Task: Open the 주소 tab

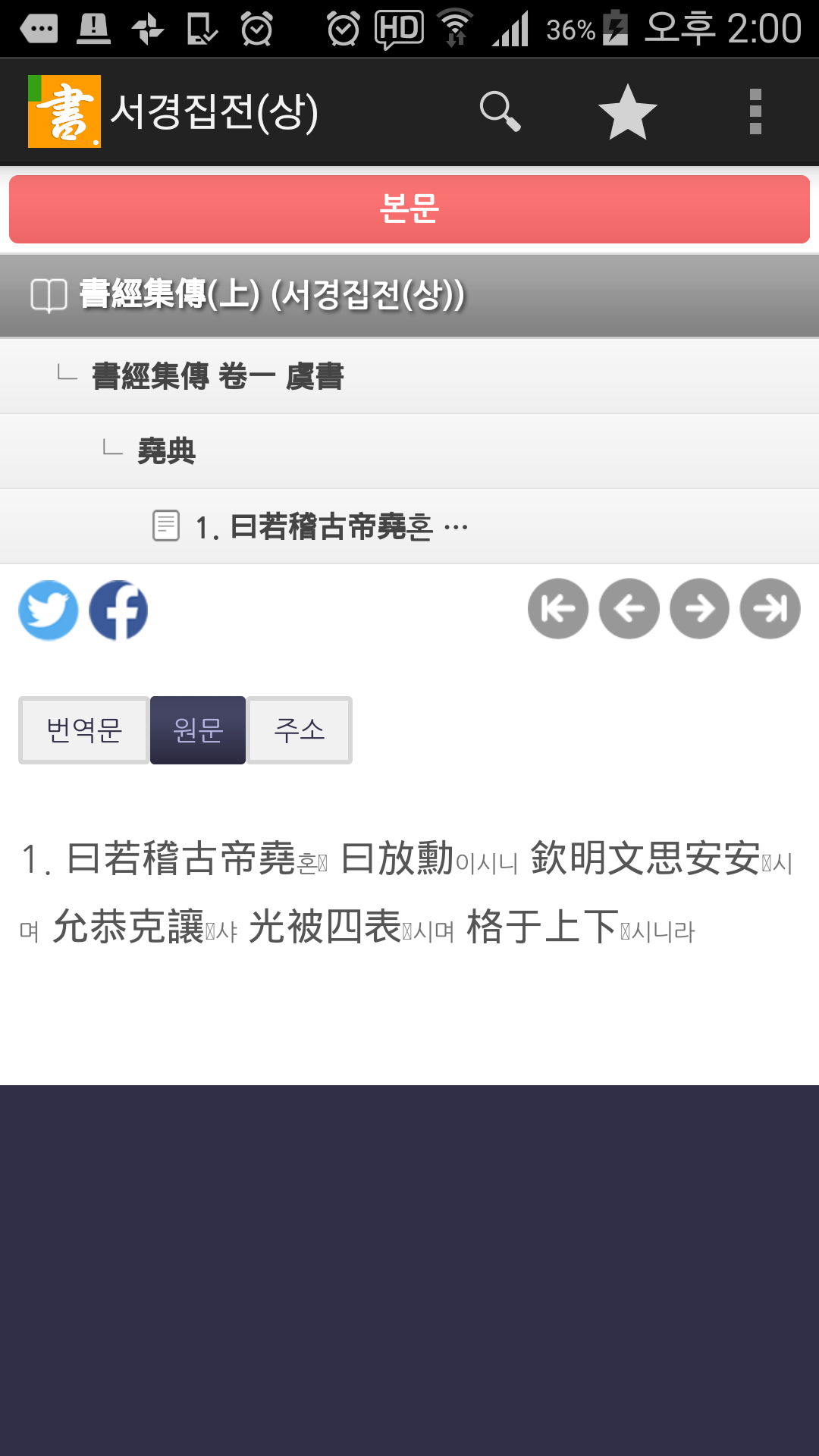Action: tap(300, 730)
